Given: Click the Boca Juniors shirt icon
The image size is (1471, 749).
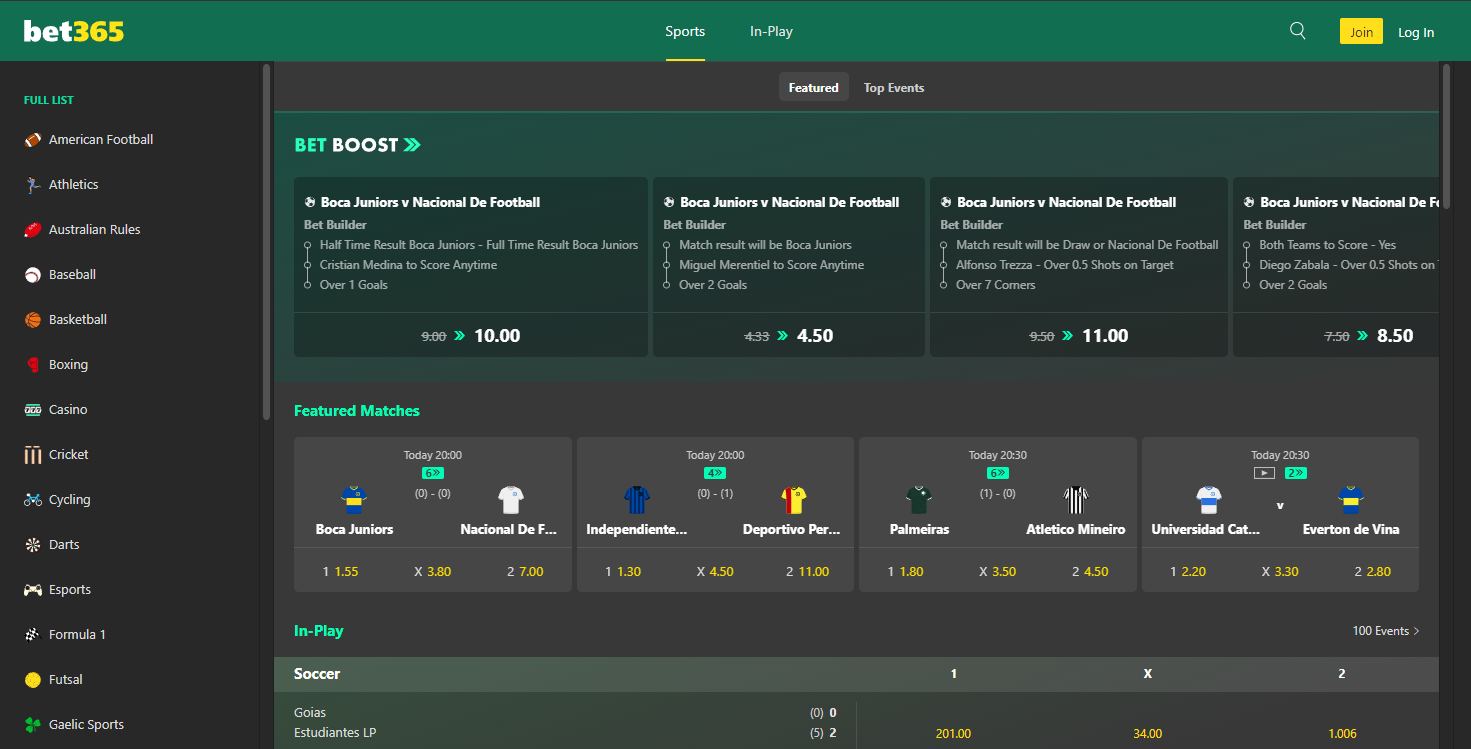Looking at the screenshot, I should [354, 499].
